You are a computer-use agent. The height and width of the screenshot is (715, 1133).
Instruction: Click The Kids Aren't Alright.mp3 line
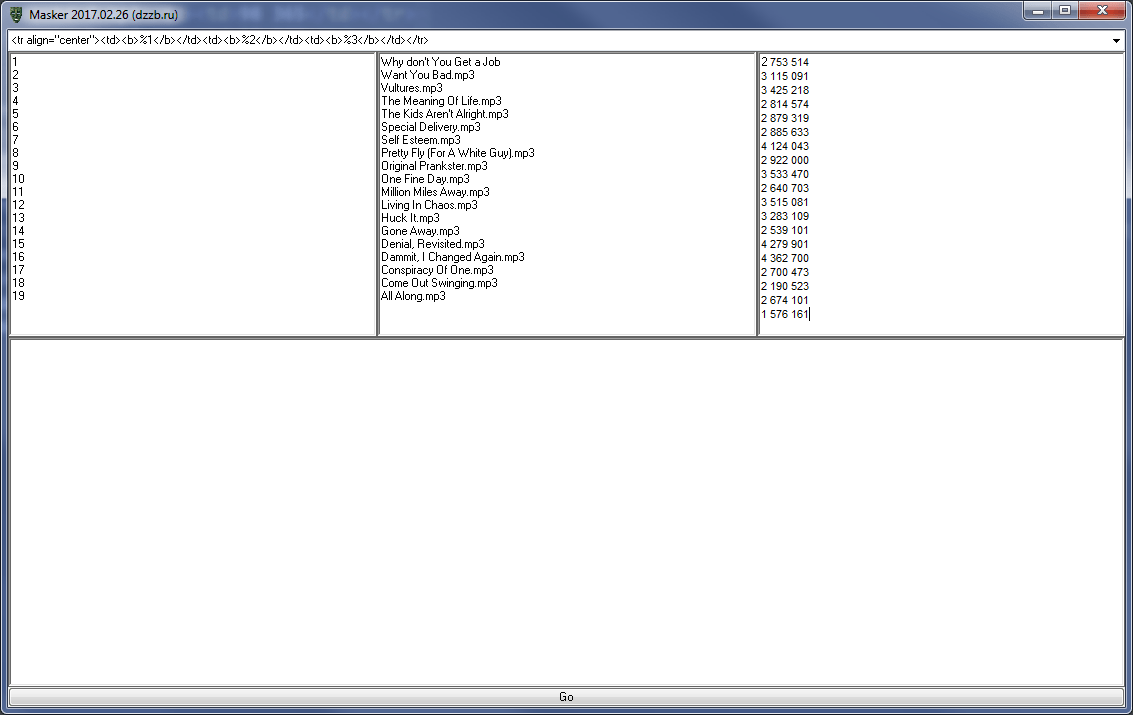[444, 114]
